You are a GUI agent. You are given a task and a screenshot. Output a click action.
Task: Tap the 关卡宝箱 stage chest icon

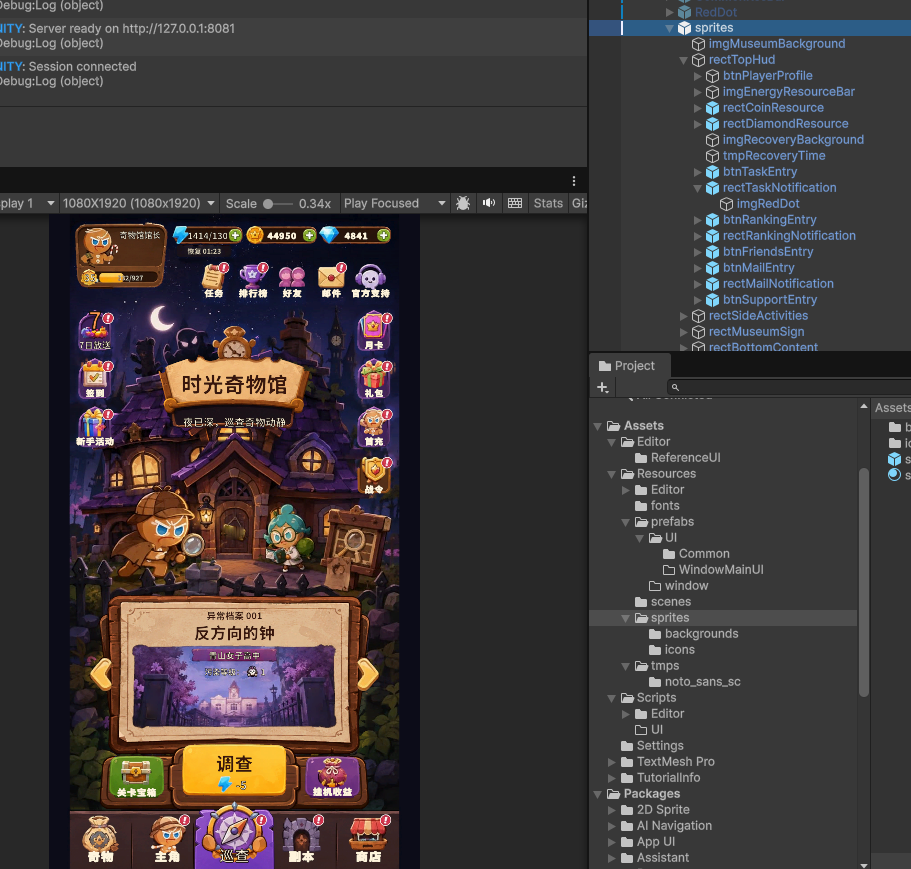(x=137, y=778)
